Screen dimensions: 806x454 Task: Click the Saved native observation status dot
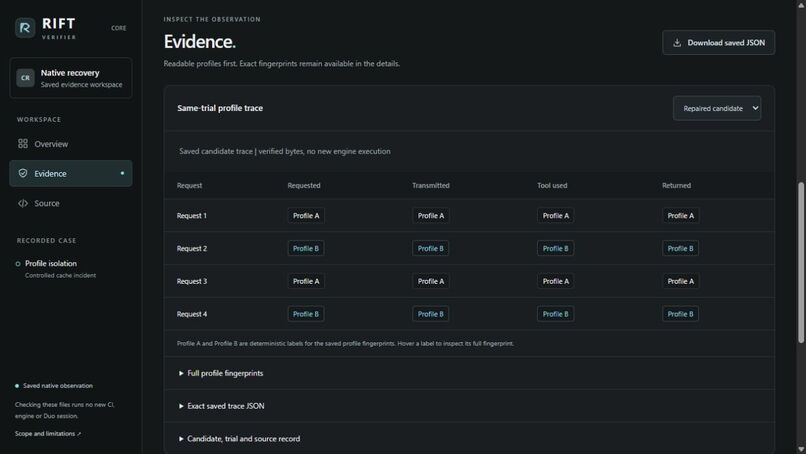click(17, 386)
